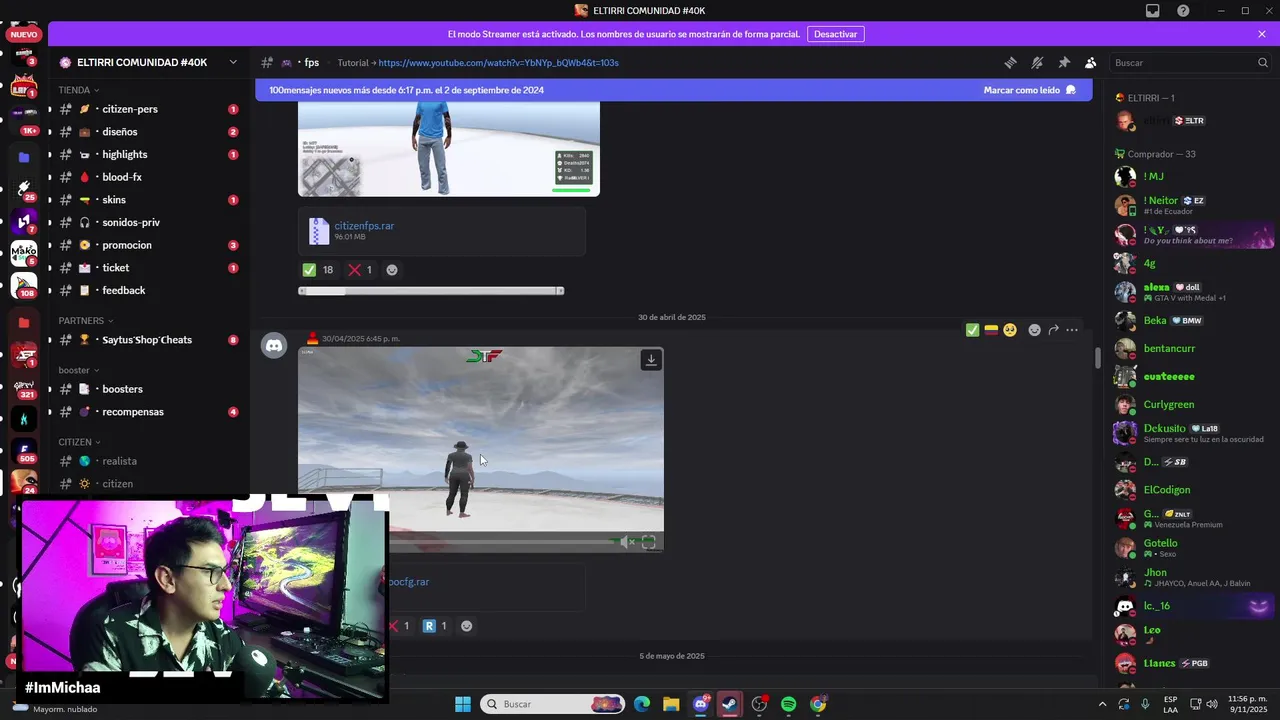Click Marcar como leído button

1029,90
